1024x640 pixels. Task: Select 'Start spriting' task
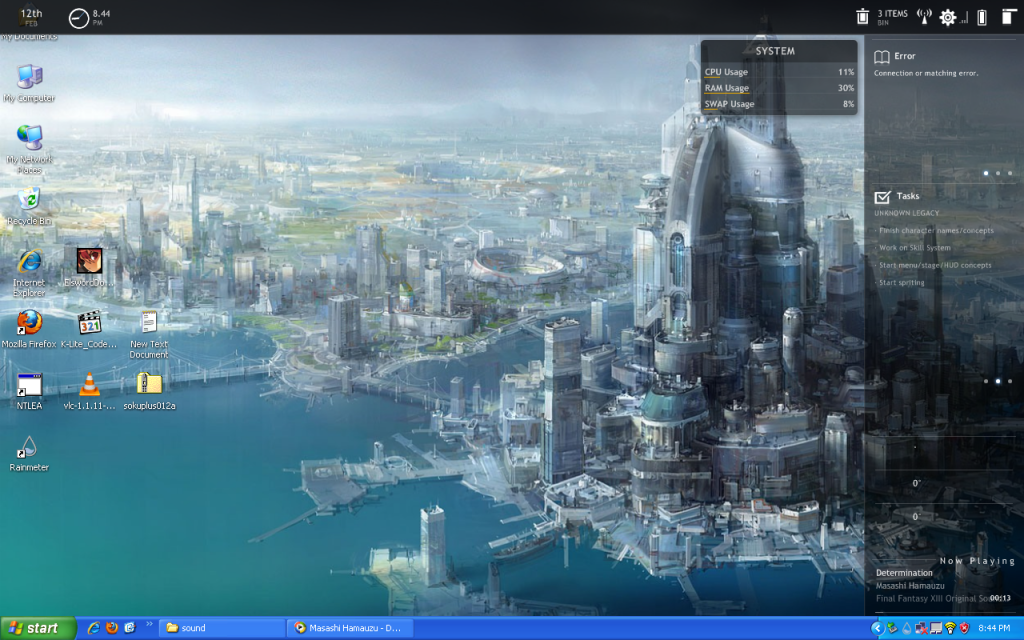(901, 283)
